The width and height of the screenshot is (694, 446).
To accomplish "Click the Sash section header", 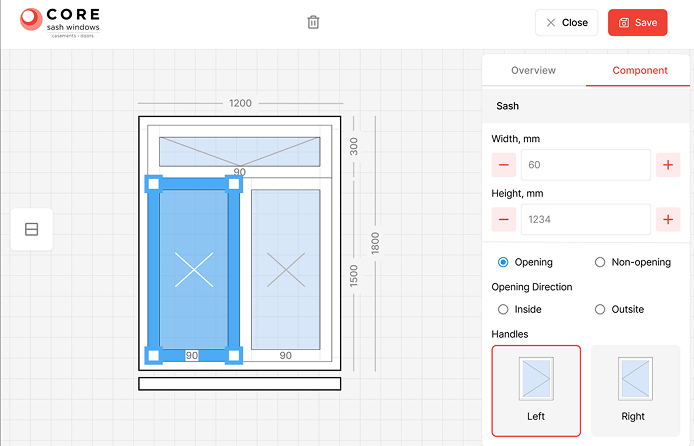I will click(x=586, y=106).
